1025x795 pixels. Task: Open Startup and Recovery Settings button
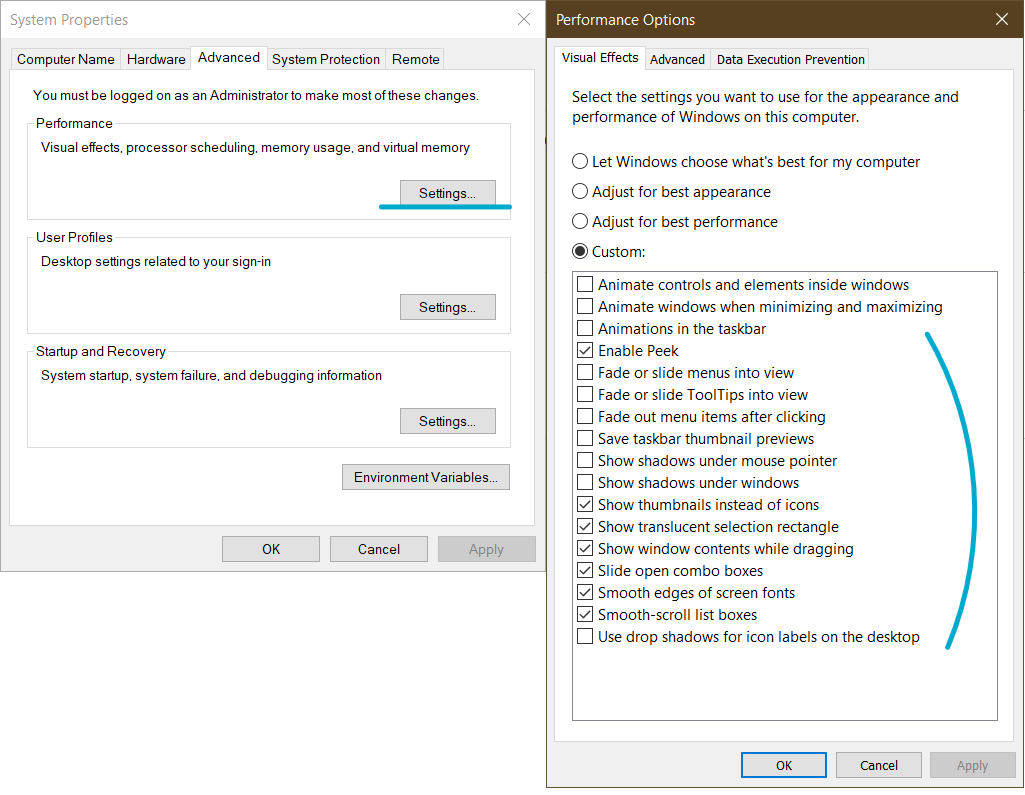[x=448, y=421]
